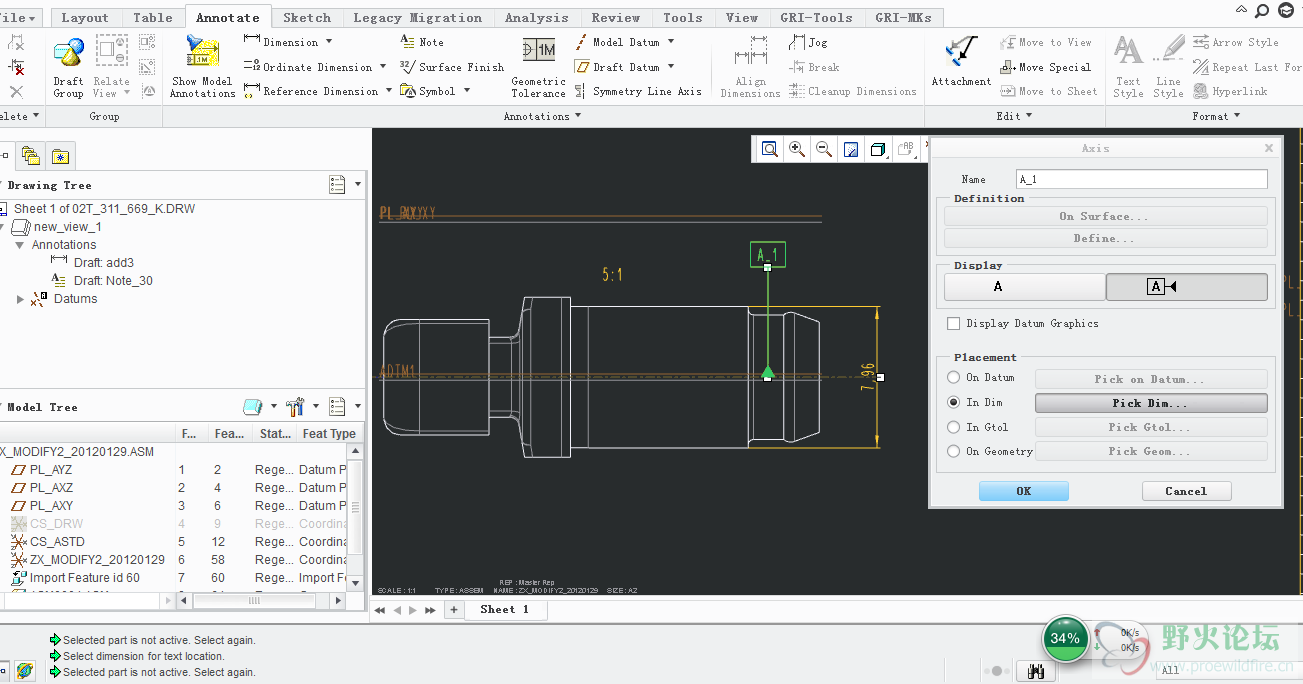The height and width of the screenshot is (684, 1303).
Task: Switch to the Sketch ribbon tab
Action: pyautogui.click(x=307, y=17)
